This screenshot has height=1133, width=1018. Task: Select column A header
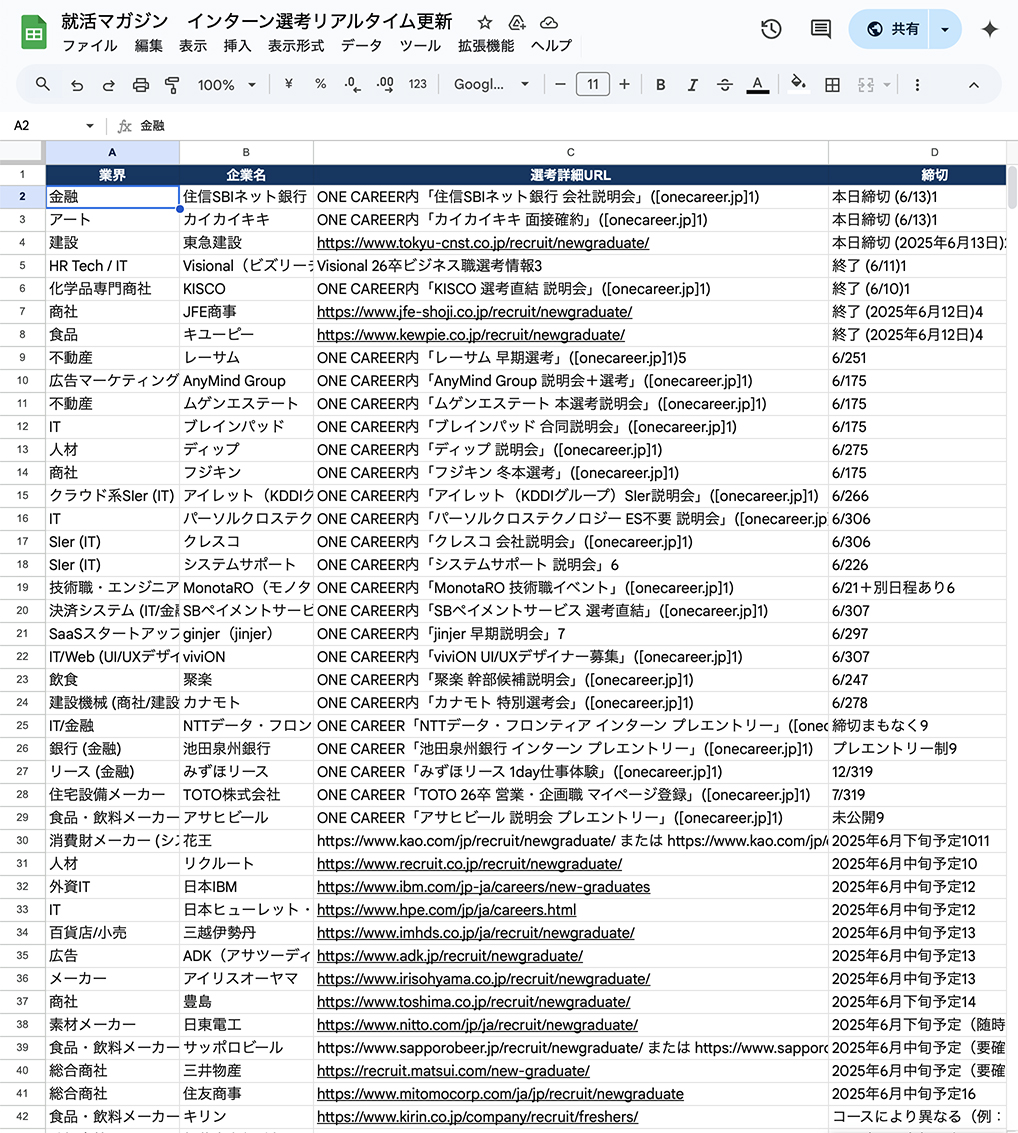112,152
